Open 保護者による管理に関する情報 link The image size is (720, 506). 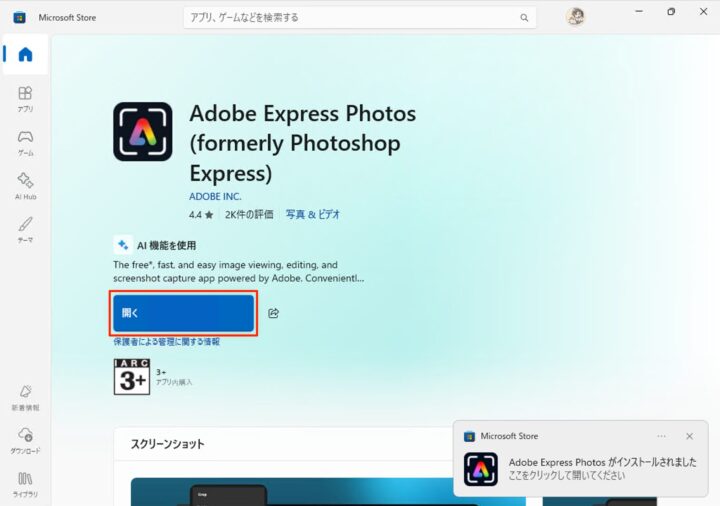coord(166,342)
